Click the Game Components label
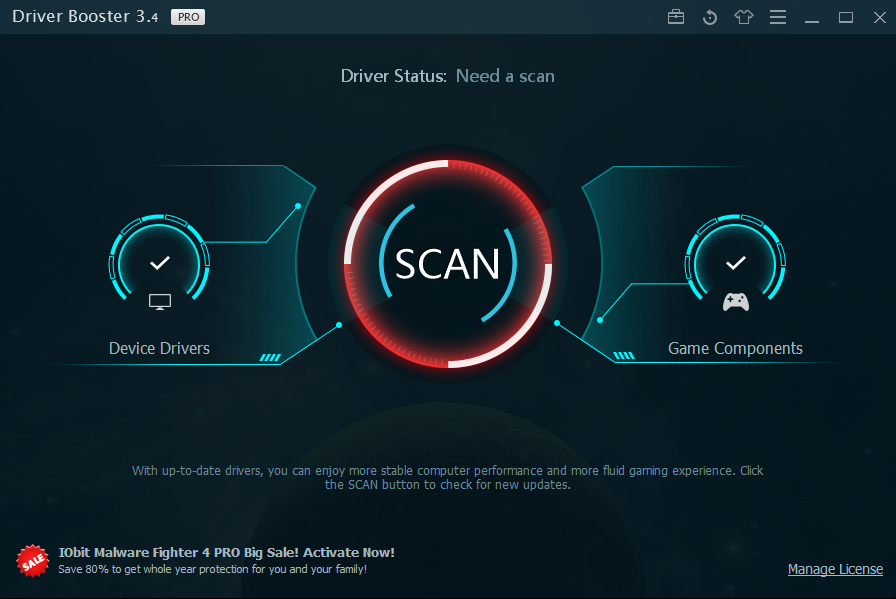Viewport: 896px width, 599px height. click(735, 348)
